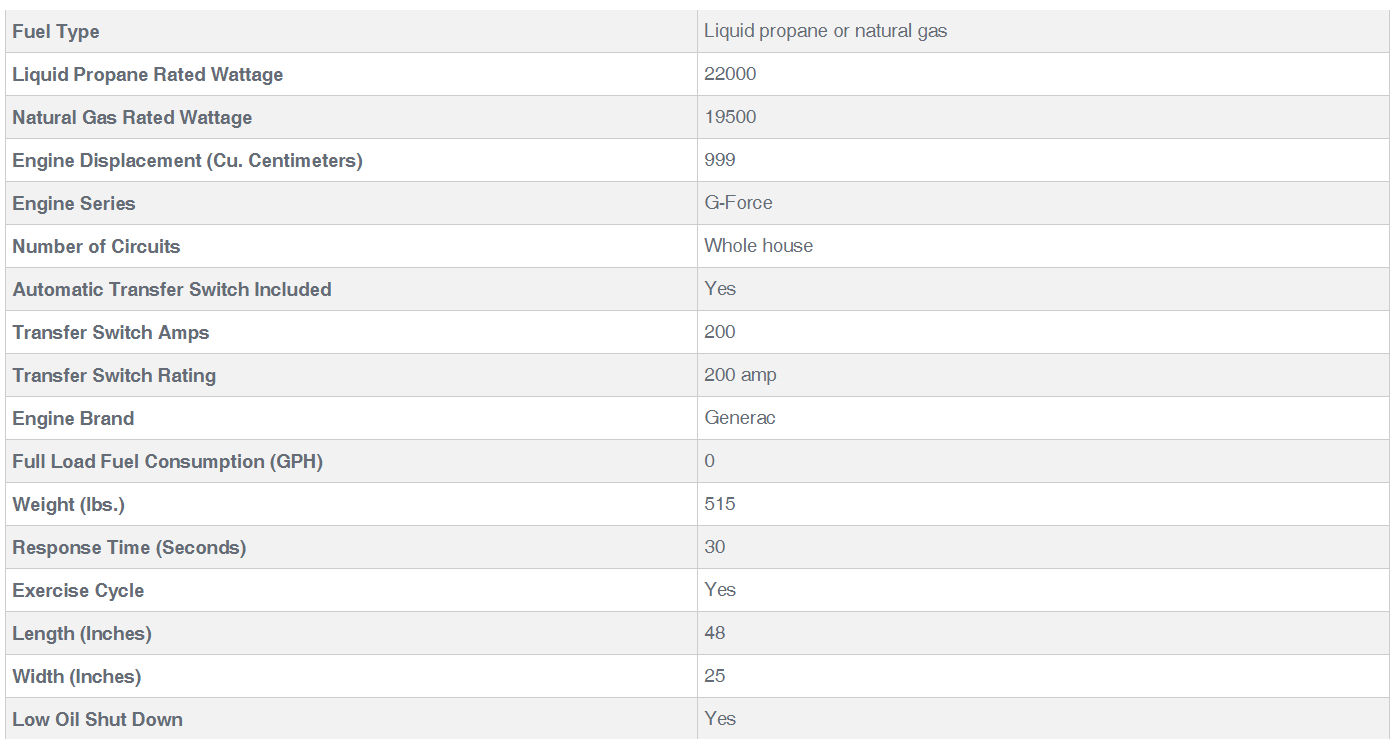Click the 22000 wattage value
This screenshot has width=1396, height=739.
point(730,74)
